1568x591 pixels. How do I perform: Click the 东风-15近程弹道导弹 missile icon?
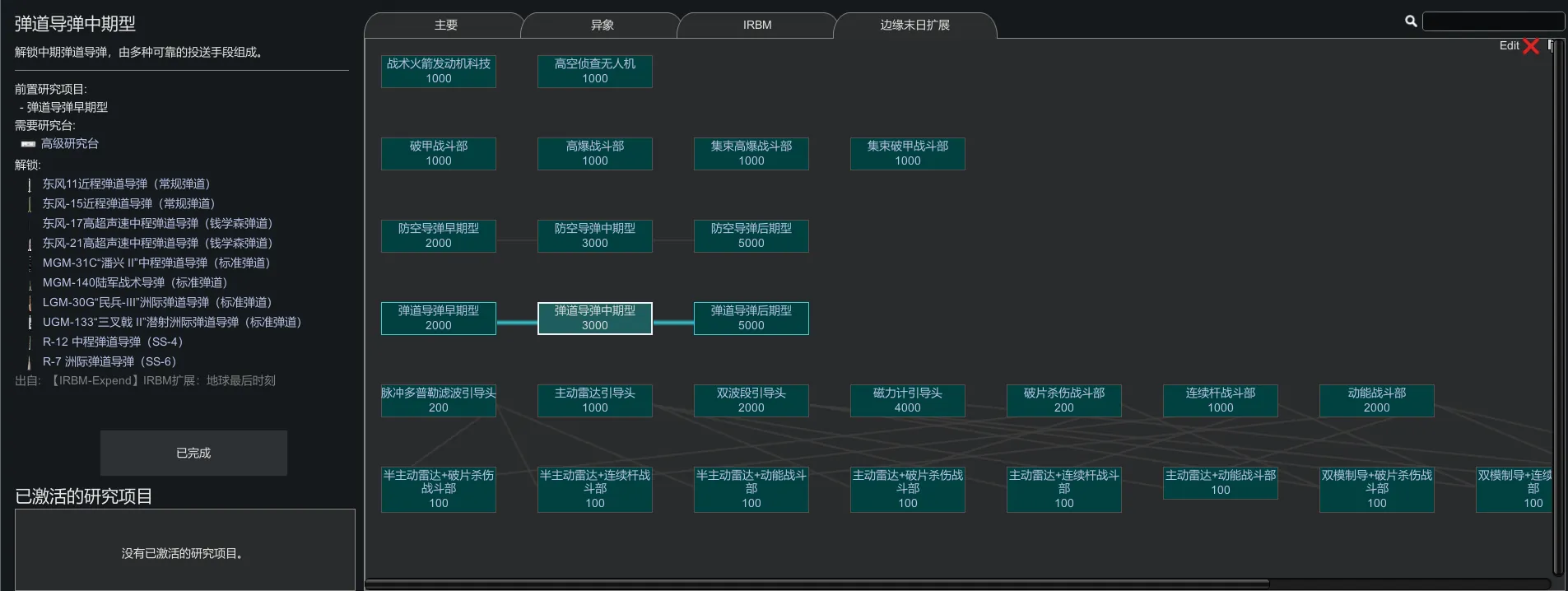(30, 204)
